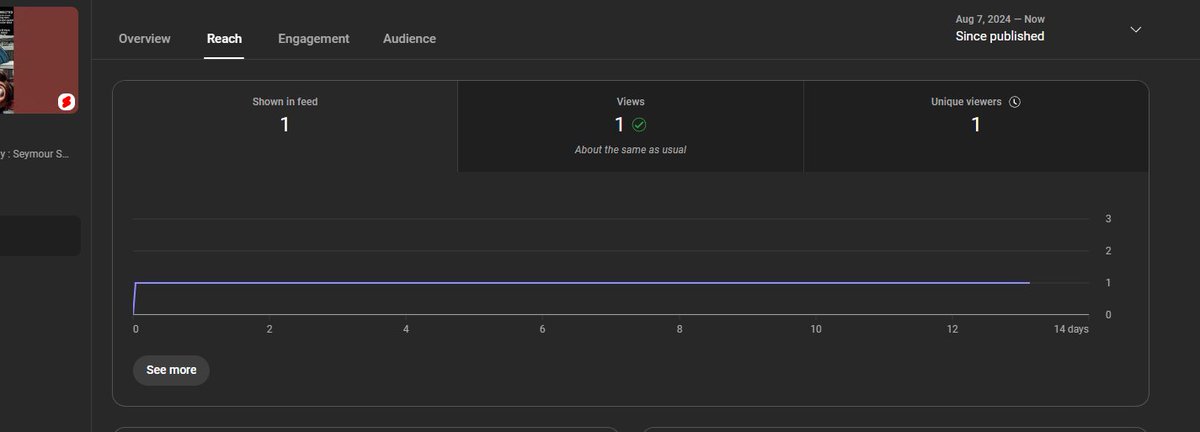Select the Unique viewers metric card
Viewport: 1200px width, 432px height.
[976, 126]
